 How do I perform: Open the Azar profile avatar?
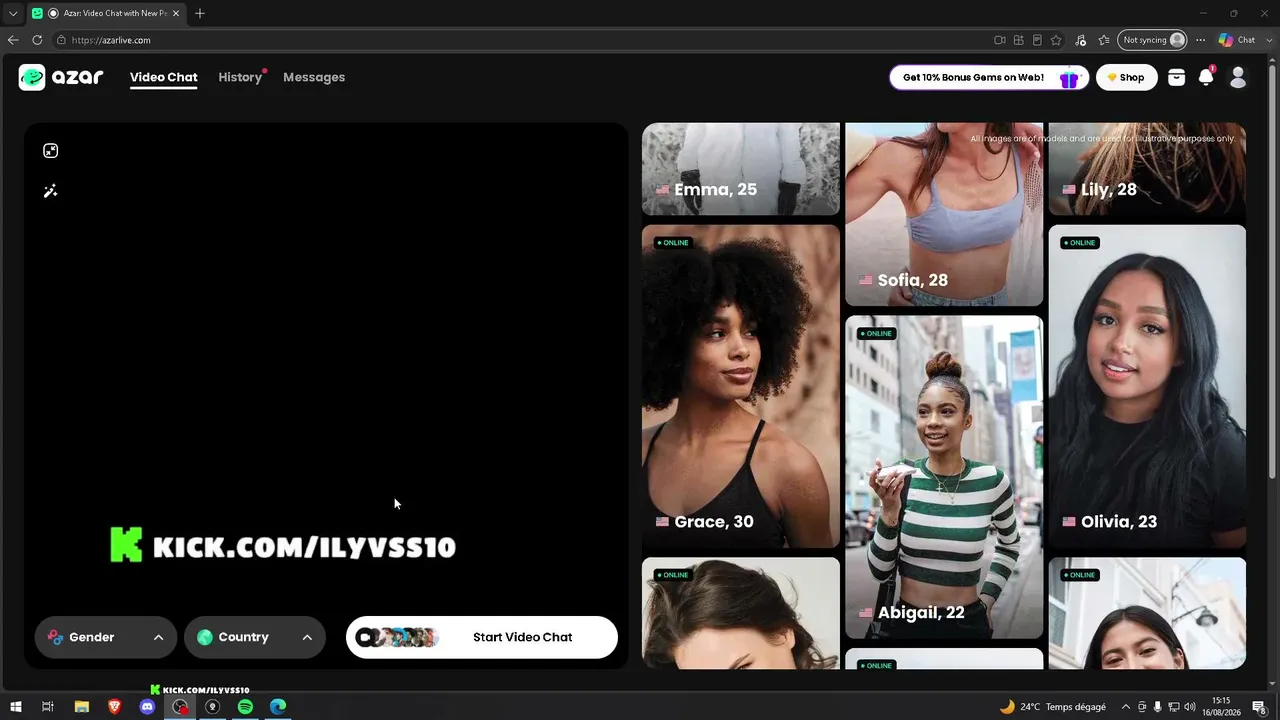1238,77
